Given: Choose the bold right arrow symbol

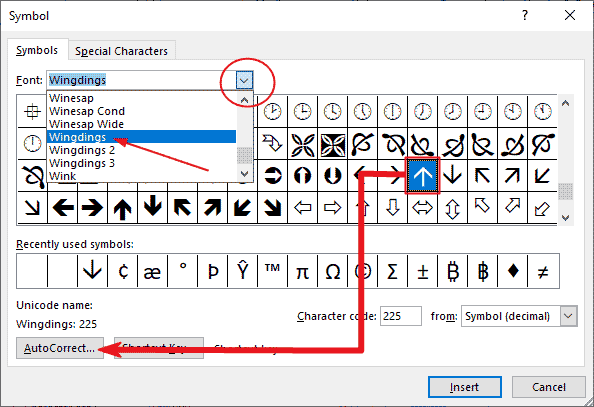Looking at the screenshot, I should pos(92,207).
